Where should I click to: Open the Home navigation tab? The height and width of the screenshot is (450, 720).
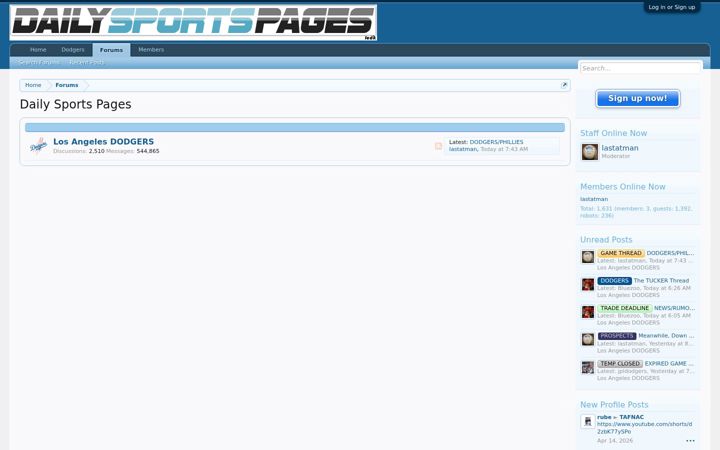pos(38,50)
